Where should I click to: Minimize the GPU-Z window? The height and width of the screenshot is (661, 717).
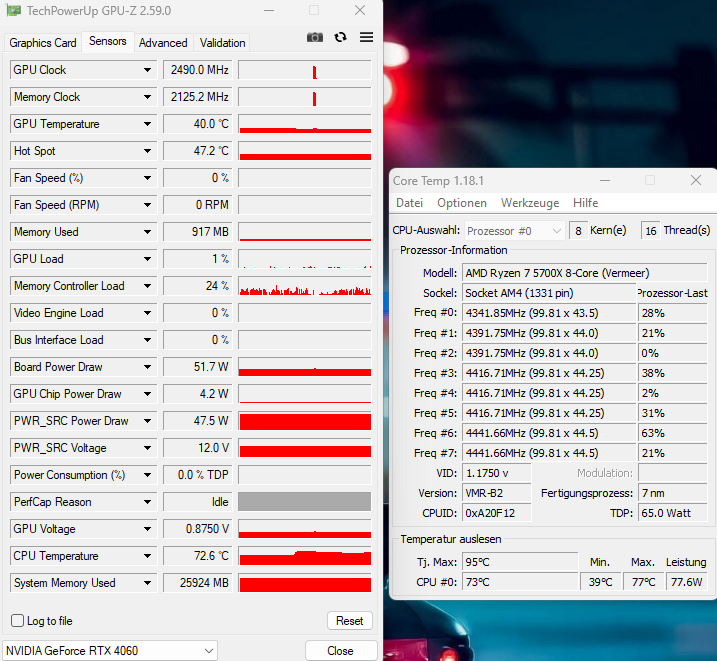pyautogui.click(x=269, y=10)
